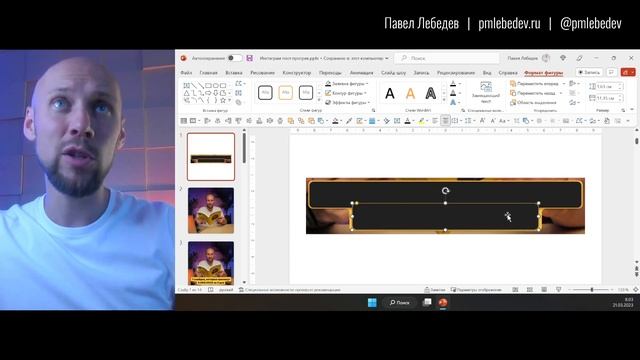Open Заливка фигуры dropdown
The image size is (640, 360).
[x=347, y=83]
